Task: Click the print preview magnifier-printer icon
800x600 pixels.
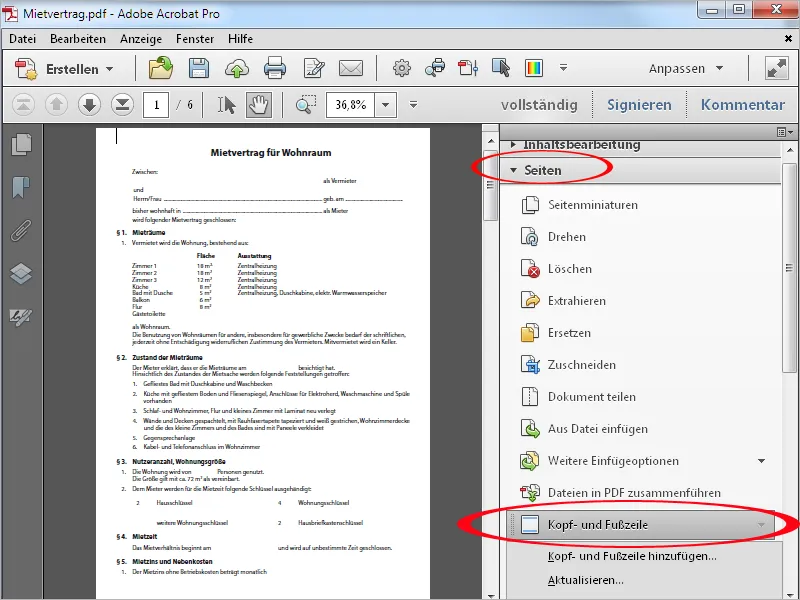Action: point(435,68)
